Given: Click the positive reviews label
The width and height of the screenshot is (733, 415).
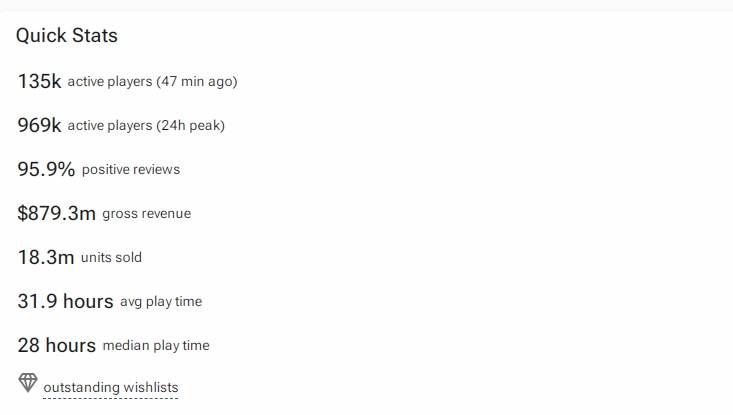Looking at the screenshot, I should [x=131, y=169].
